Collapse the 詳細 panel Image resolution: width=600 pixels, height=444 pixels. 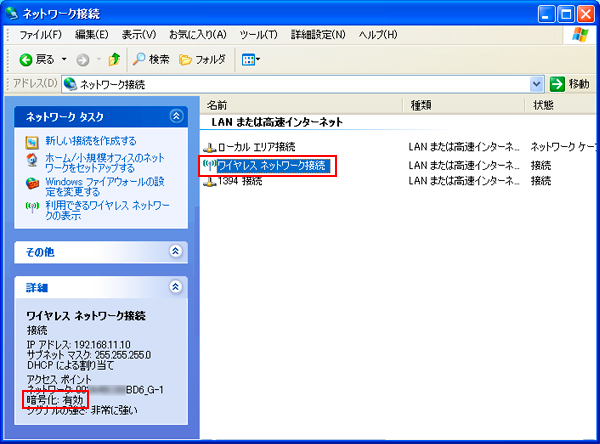(176, 287)
